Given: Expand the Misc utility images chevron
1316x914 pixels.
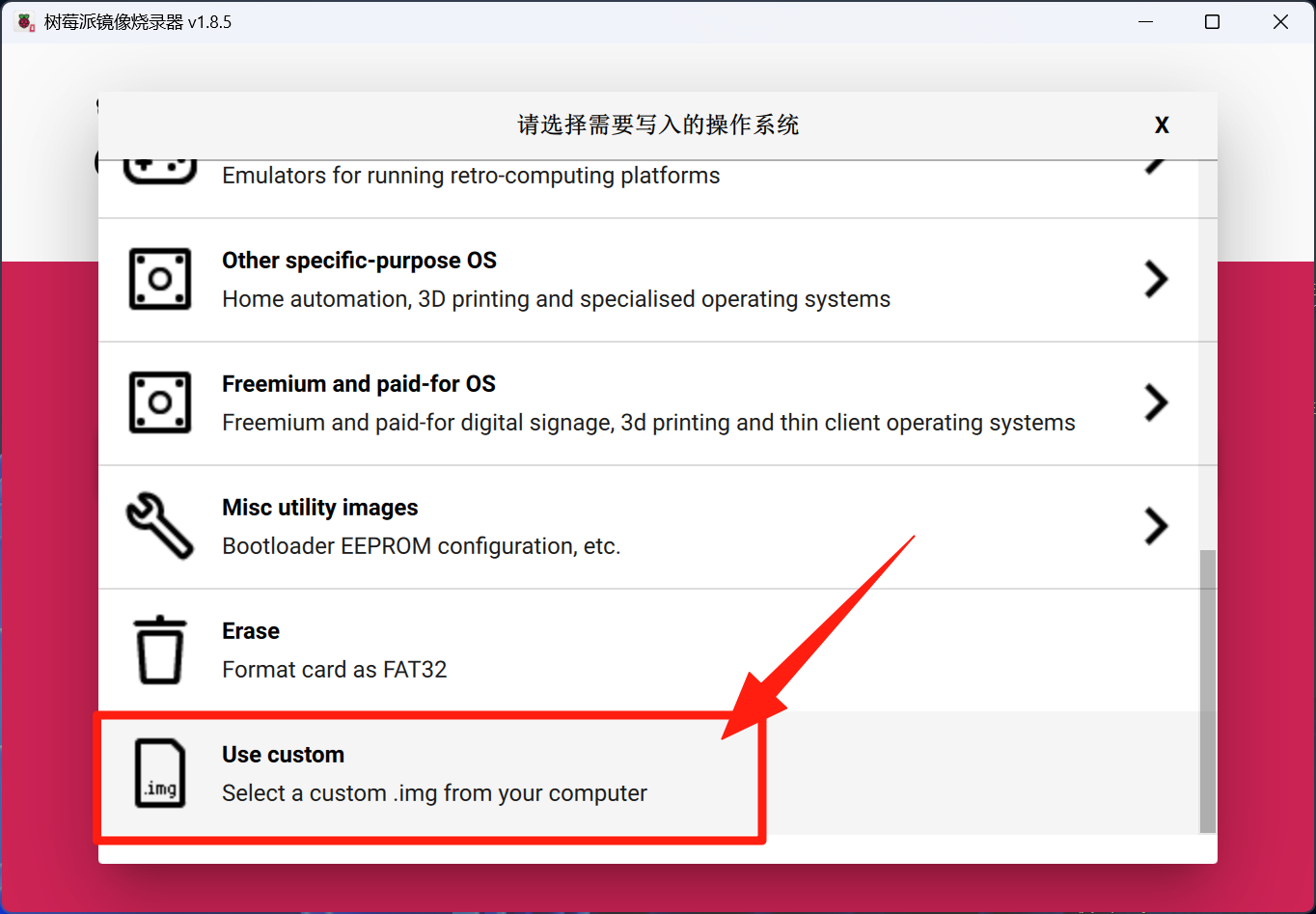Looking at the screenshot, I should (1156, 527).
